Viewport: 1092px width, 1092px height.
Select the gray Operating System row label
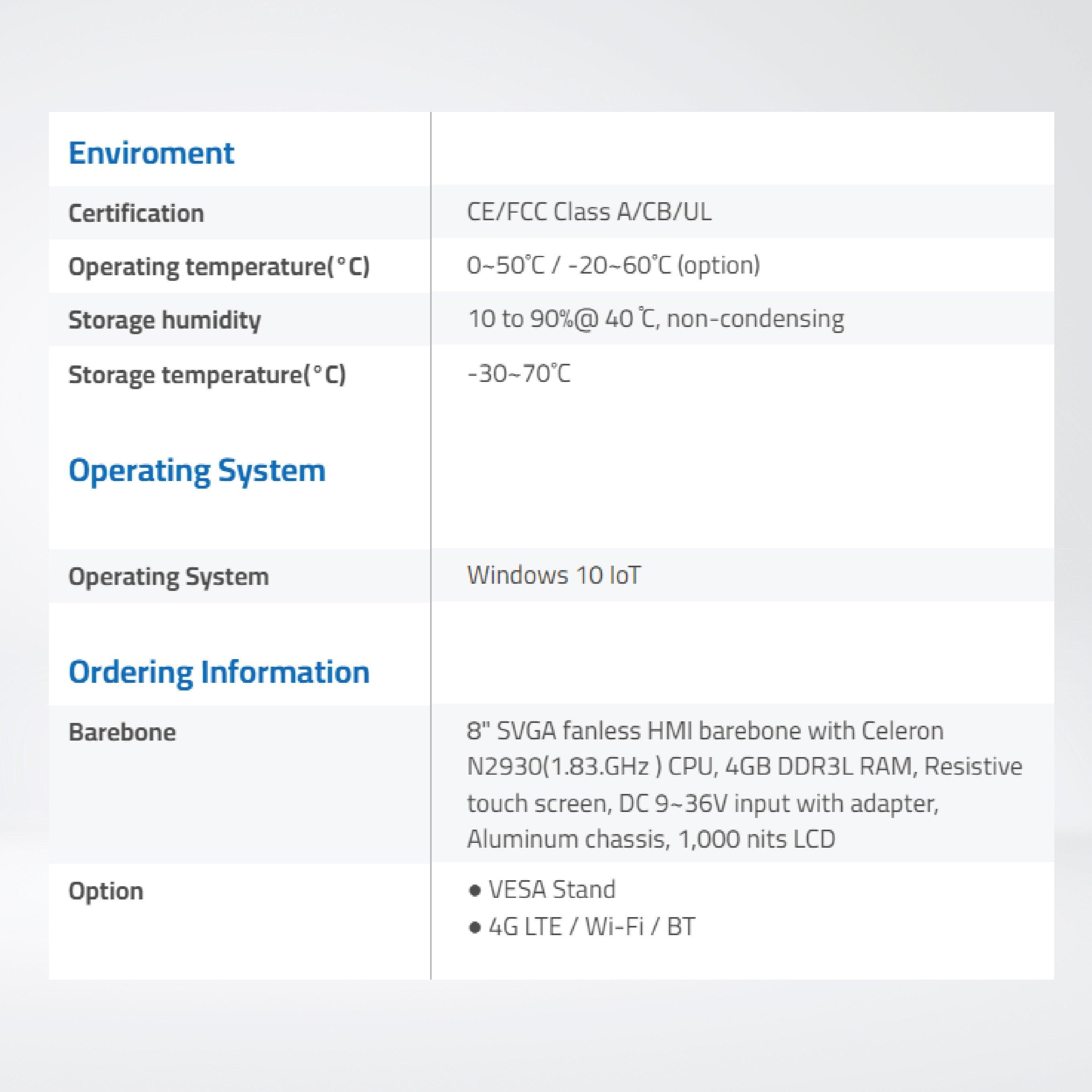(x=168, y=576)
